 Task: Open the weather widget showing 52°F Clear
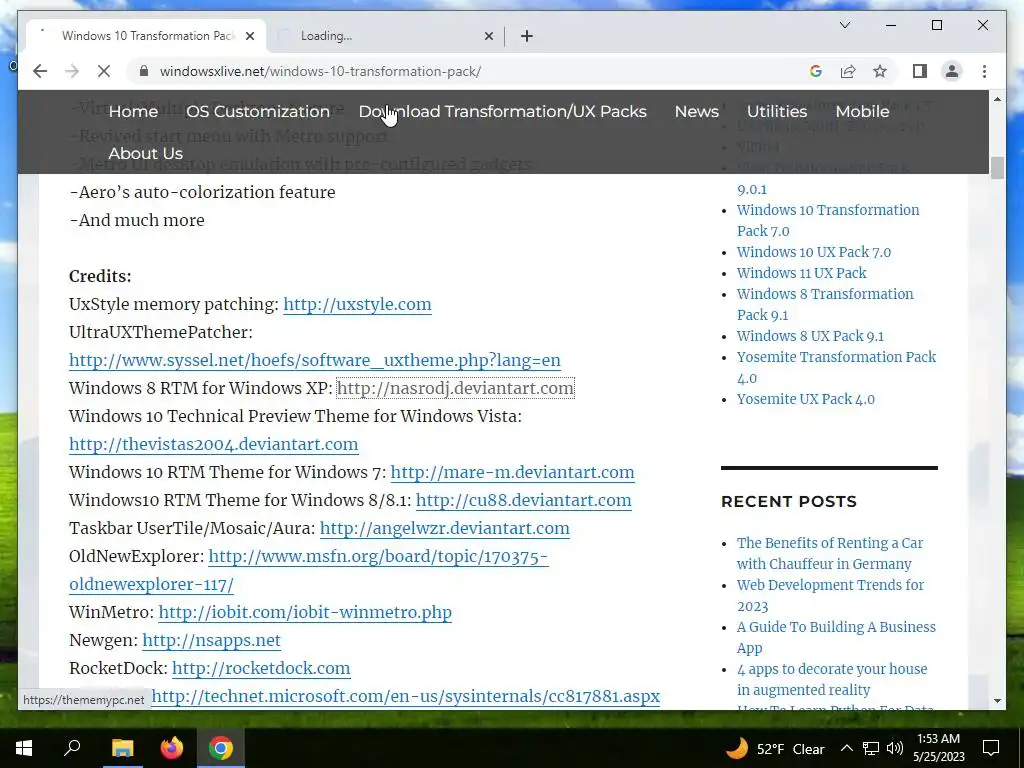click(x=775, y=748)
